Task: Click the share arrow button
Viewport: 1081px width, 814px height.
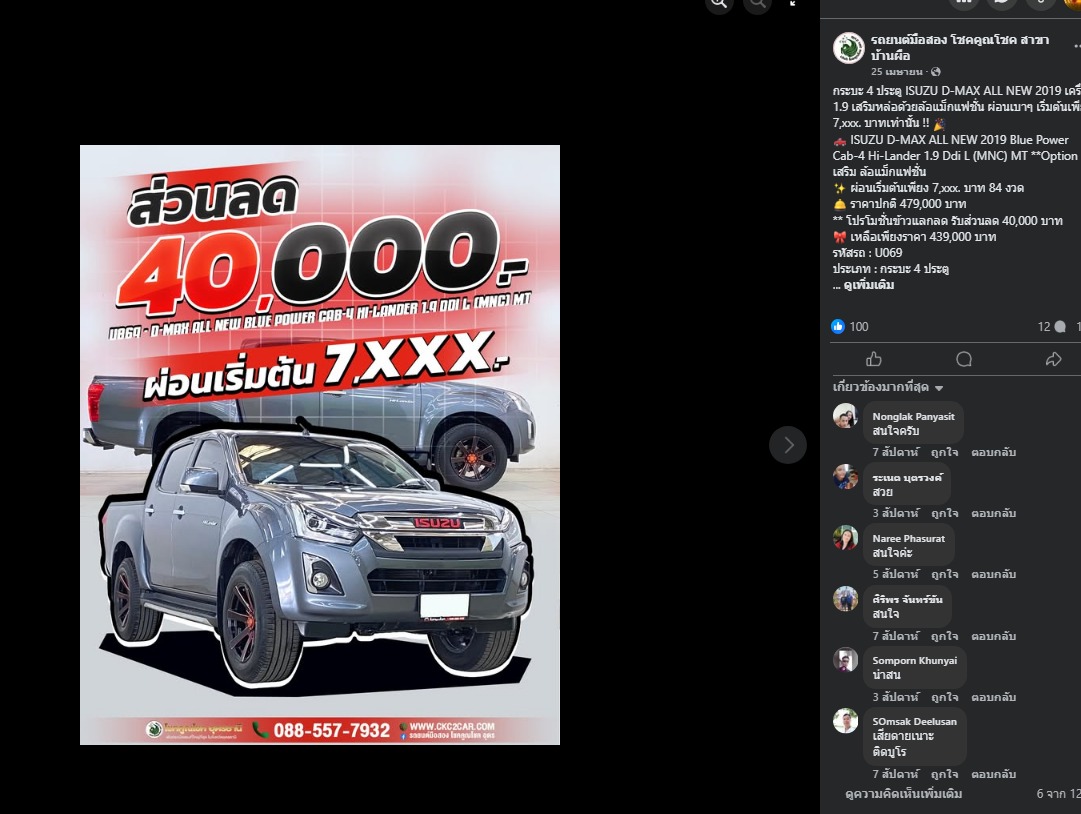Action: (1053, 359)
